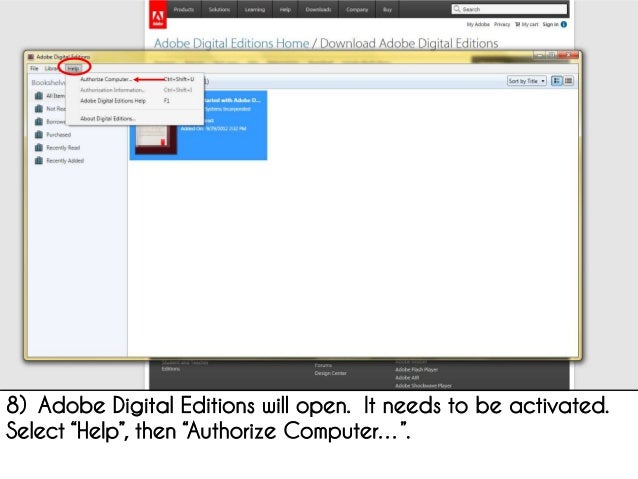Open the File menu
The image size is (638, 479).
click(x=34, y=68)
